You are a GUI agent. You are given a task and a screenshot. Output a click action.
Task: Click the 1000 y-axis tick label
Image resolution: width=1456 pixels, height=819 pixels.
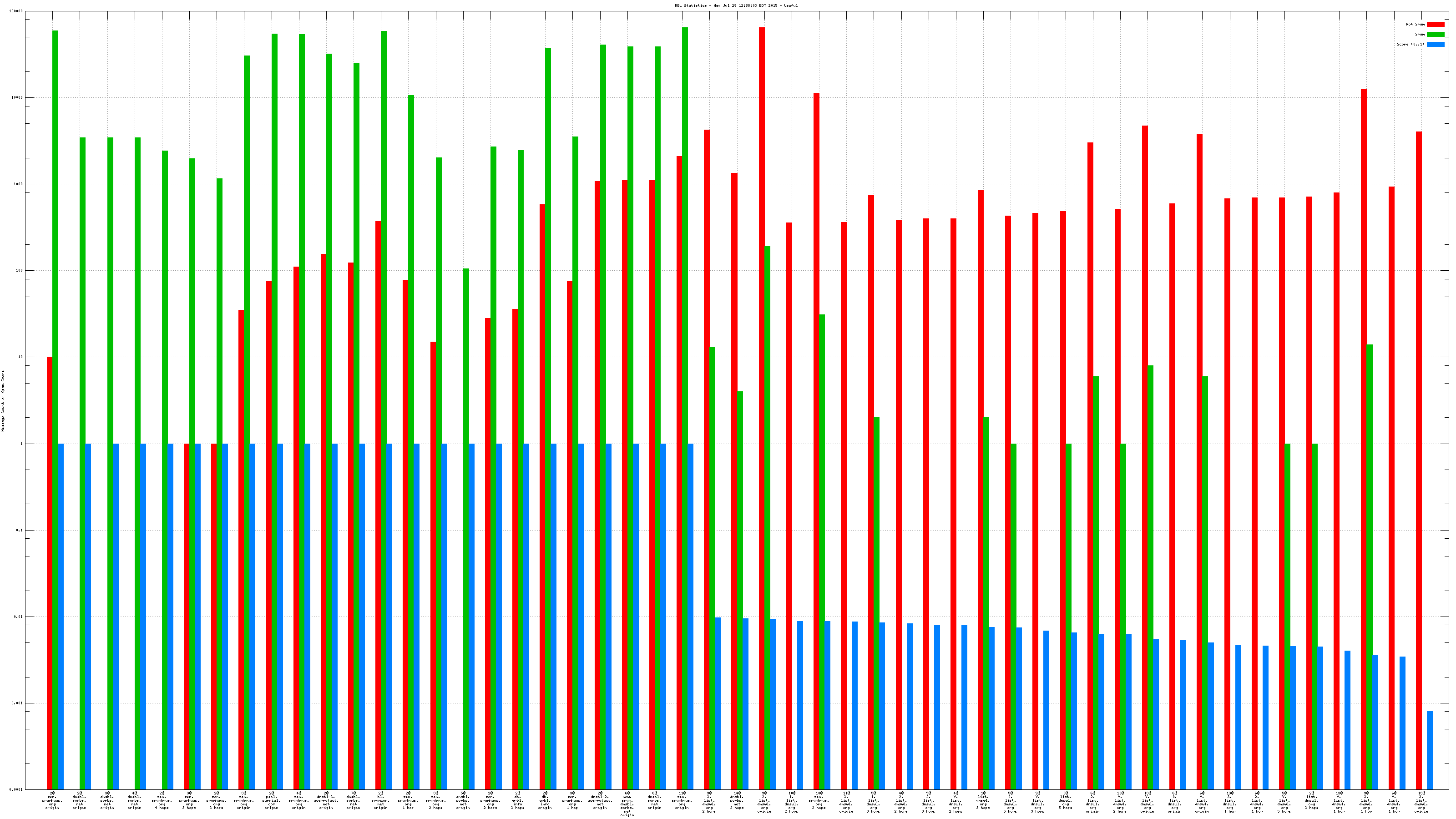[x=18, y=184]
